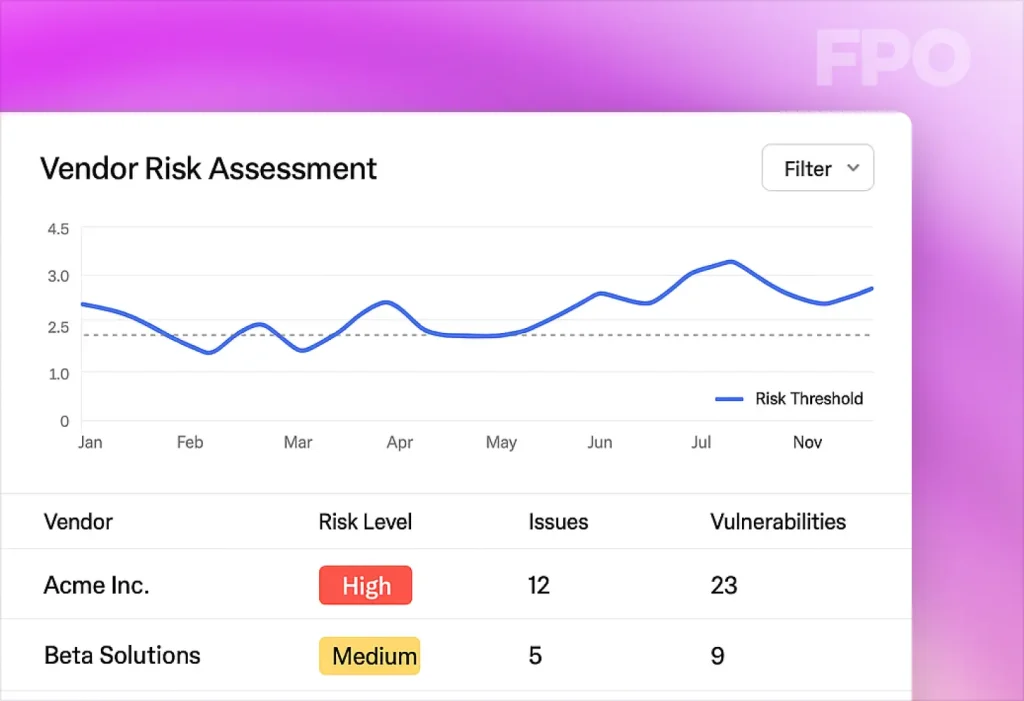Click the High risk badge for Acme Inc.
The image size is (1024, 701).
coord(365,586)
